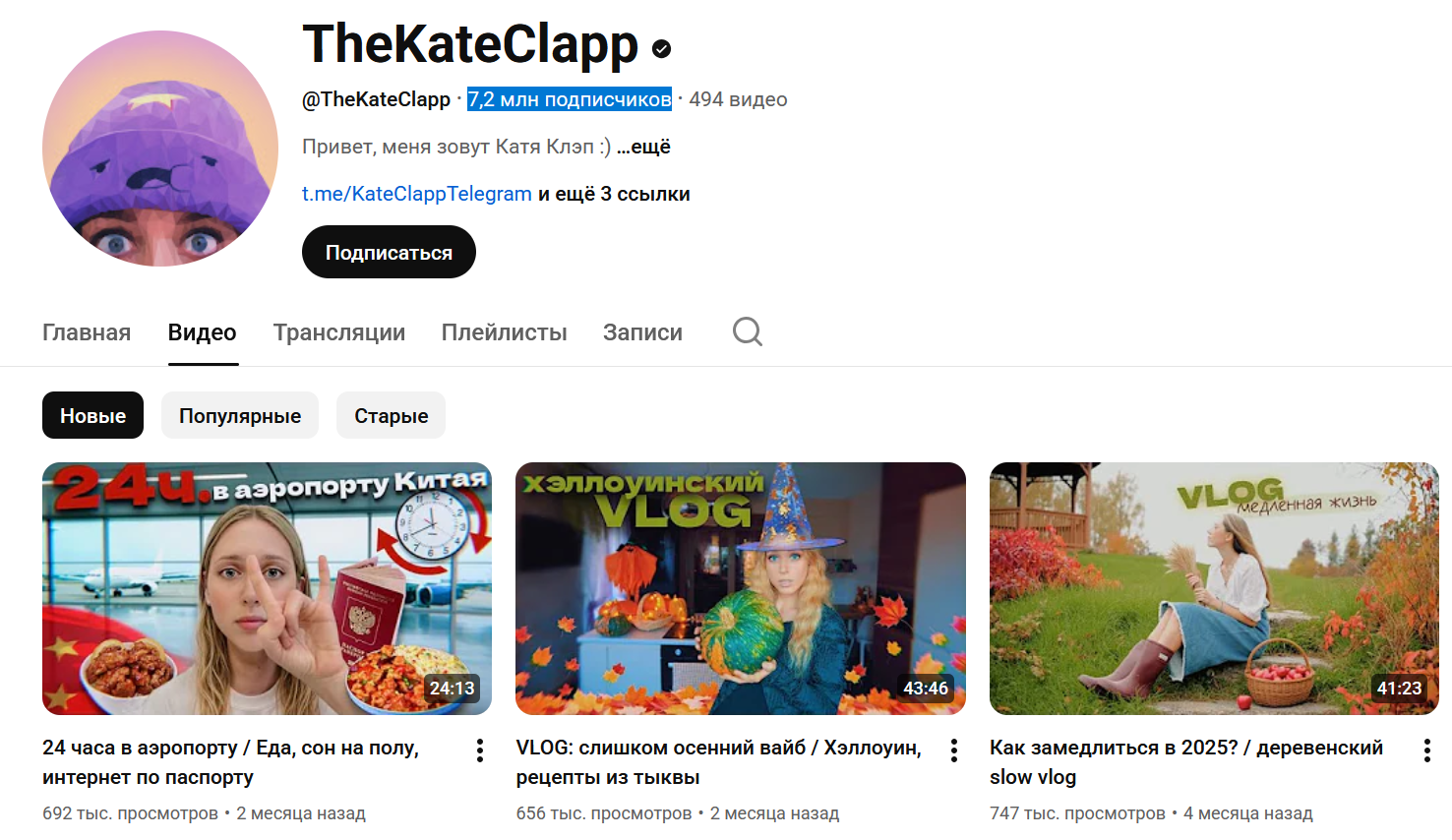Expand the 'и ещё 3 ссылки' links list
Image resolution: width=1452 pixels, height=840 pixels.
[x=614, y=194]
